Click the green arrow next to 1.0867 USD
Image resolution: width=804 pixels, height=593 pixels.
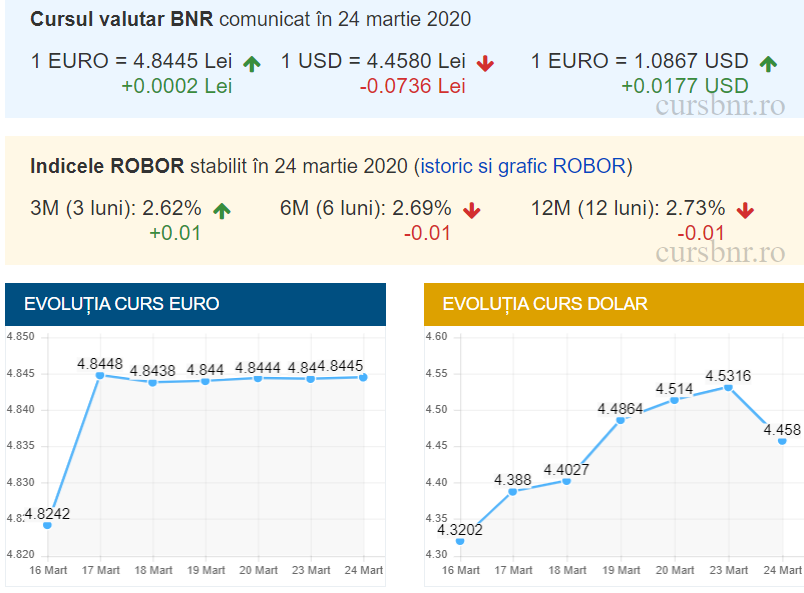(768, 63)
